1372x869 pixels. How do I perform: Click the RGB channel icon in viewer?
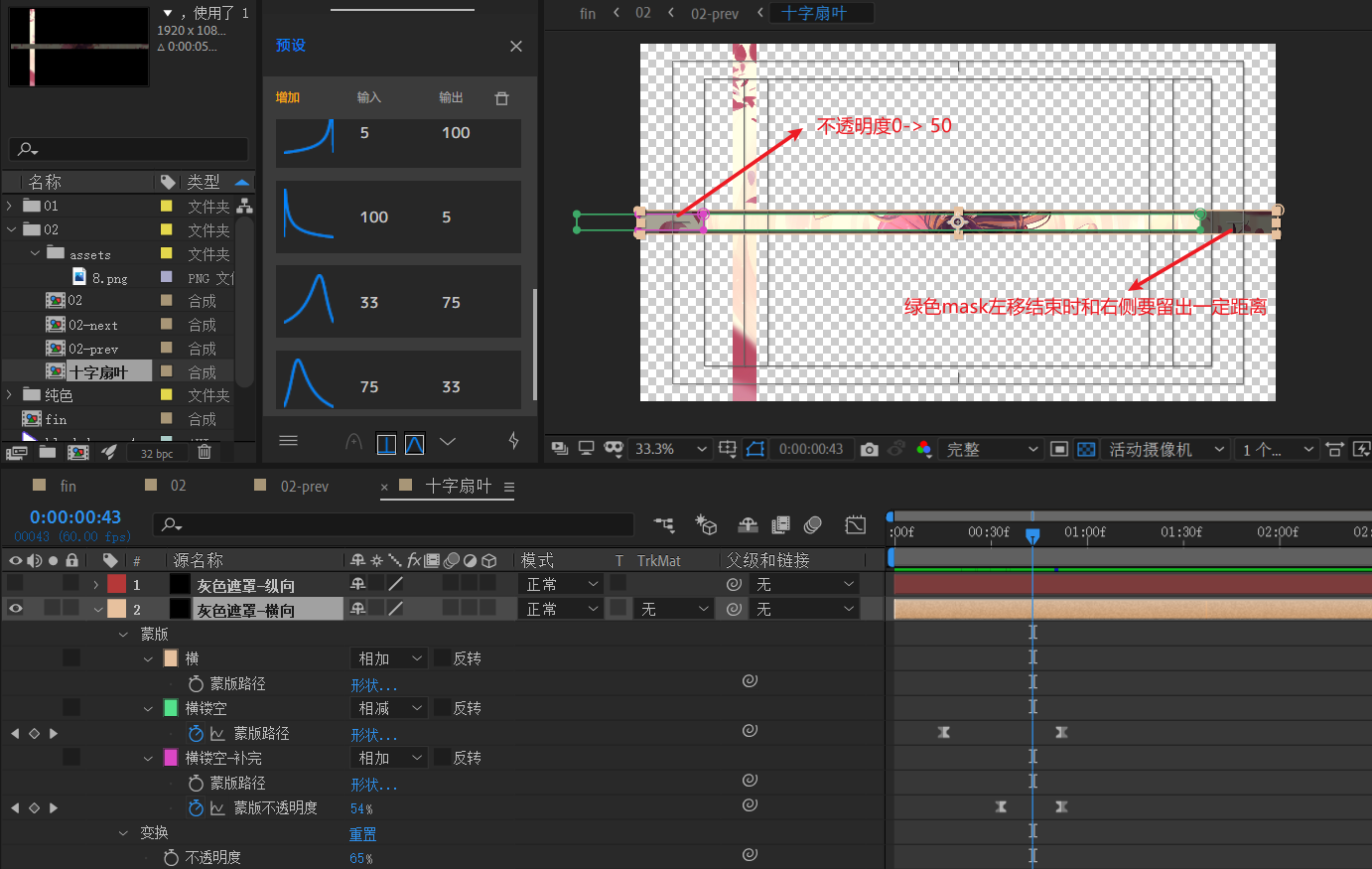tap(924, 449)
